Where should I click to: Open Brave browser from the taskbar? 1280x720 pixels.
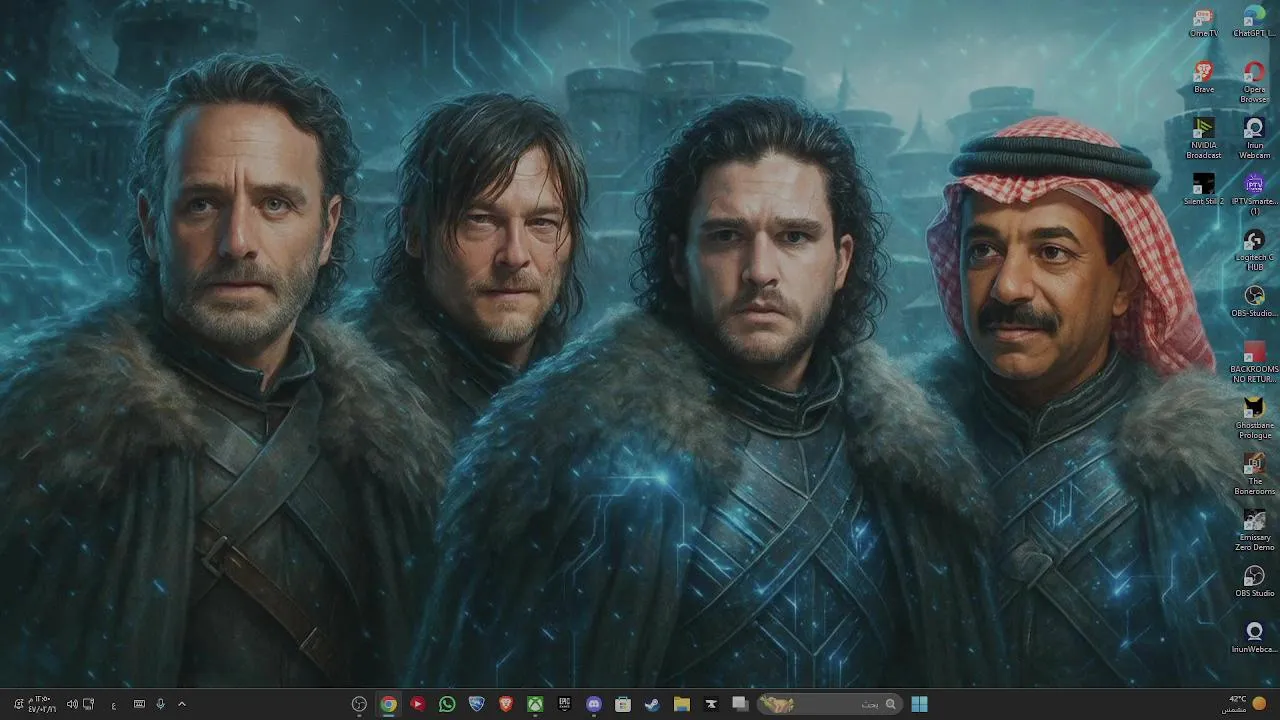click(506, 704)
